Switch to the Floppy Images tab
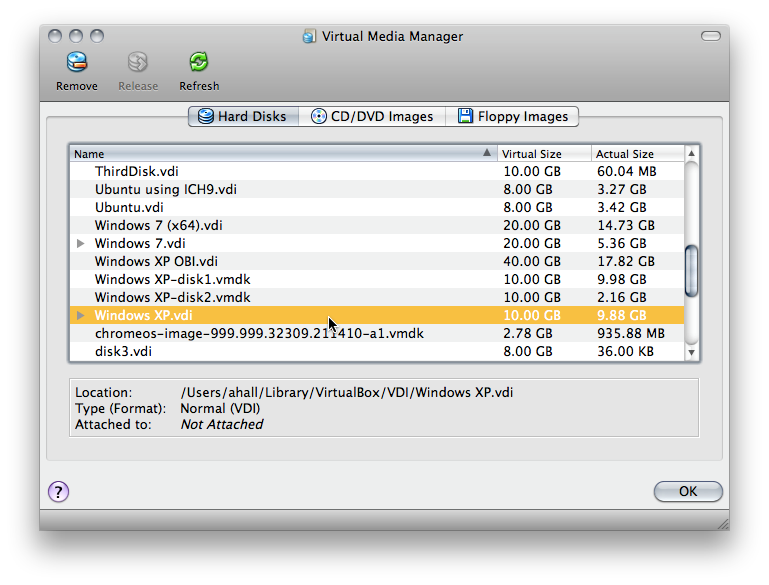 (x=512, y=116)
